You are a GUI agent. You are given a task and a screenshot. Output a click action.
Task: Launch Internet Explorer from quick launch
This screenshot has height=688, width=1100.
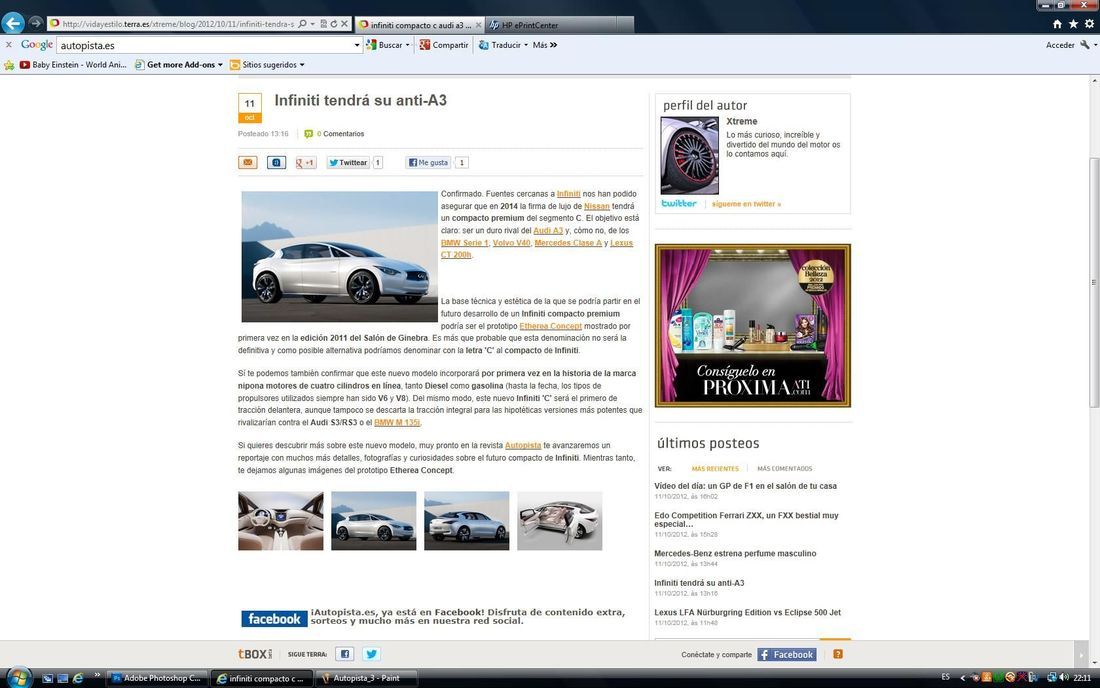[78, 678]
